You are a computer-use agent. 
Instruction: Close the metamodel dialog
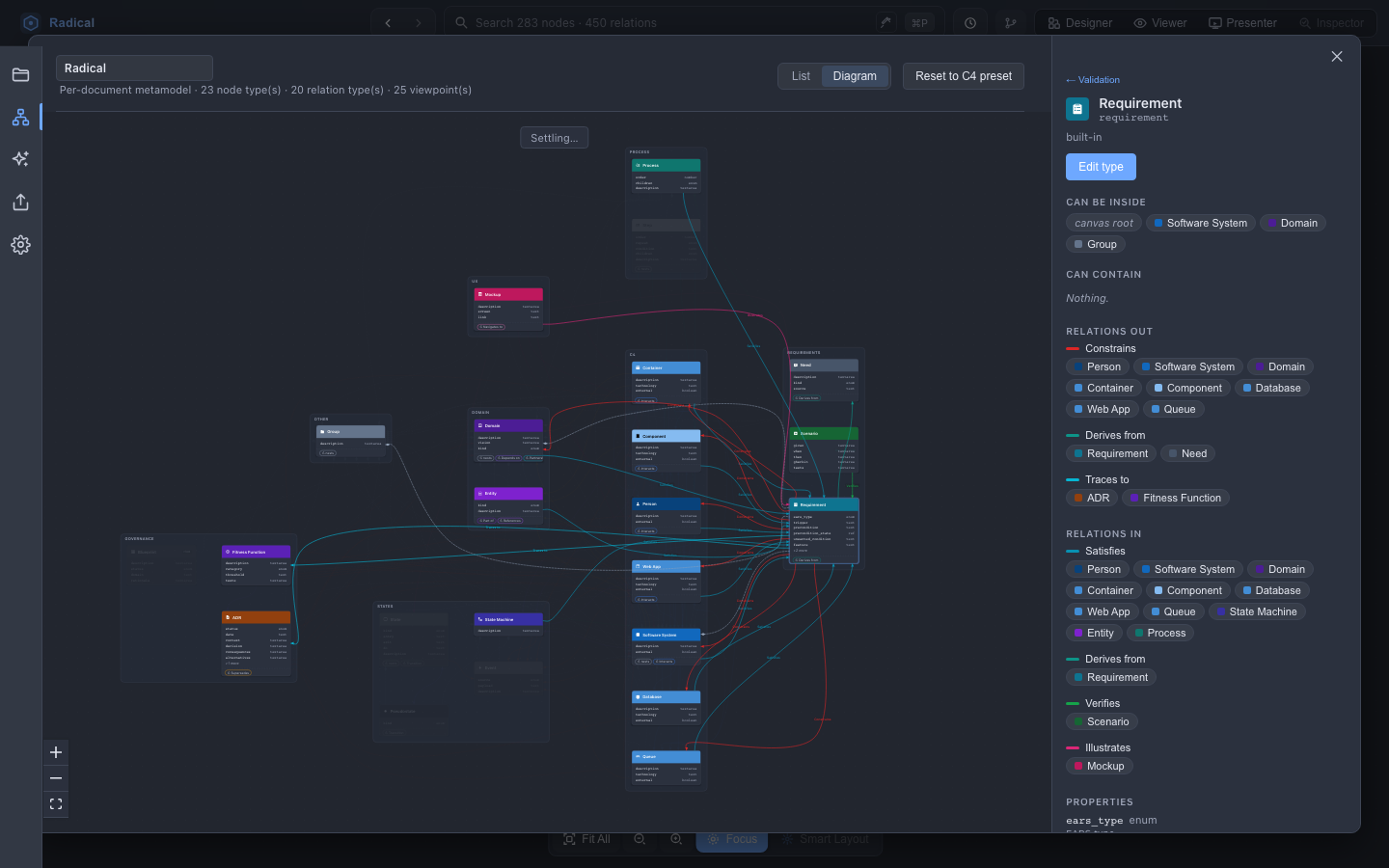click(x=1337, y=57)
